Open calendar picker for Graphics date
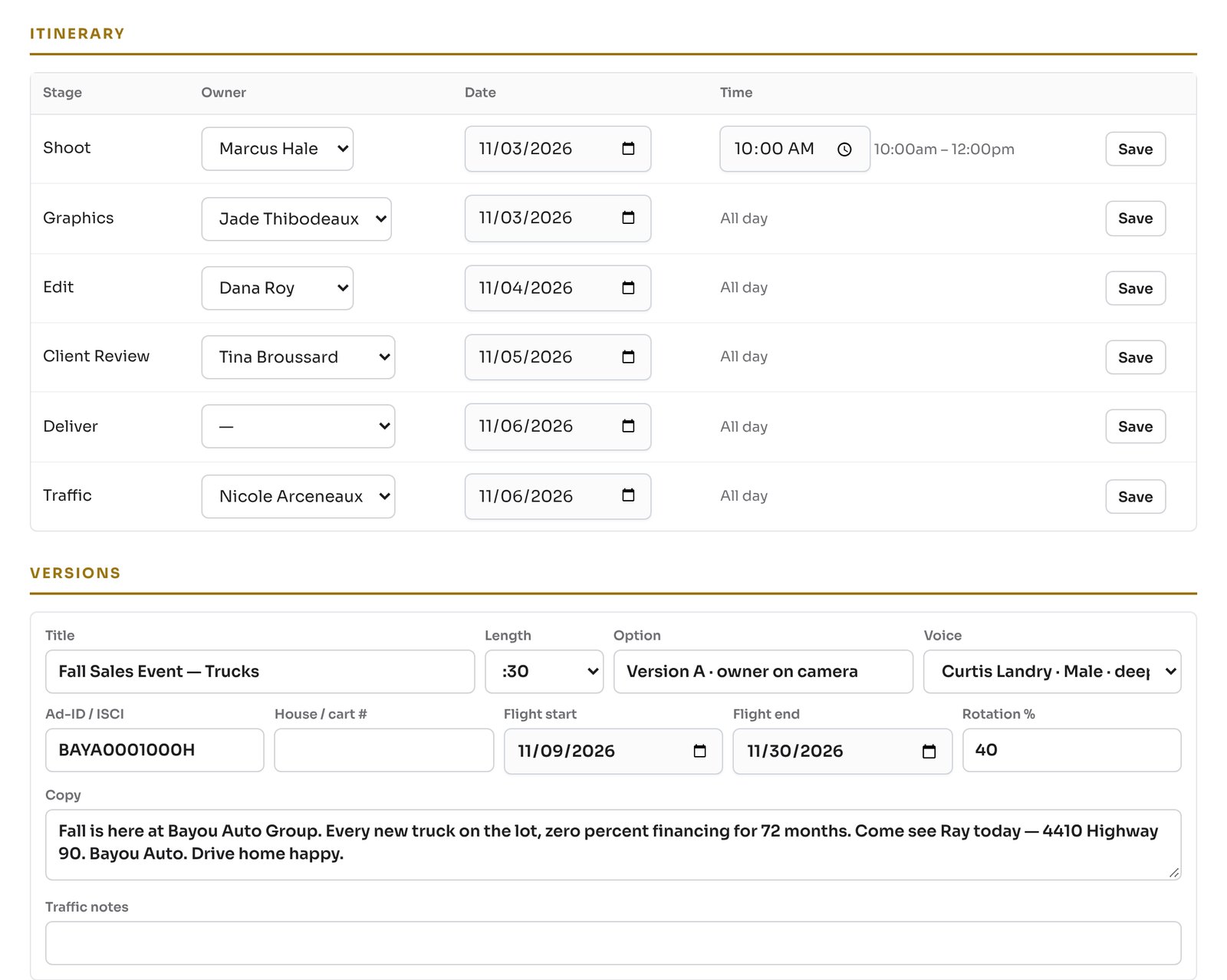 [628, 218]
